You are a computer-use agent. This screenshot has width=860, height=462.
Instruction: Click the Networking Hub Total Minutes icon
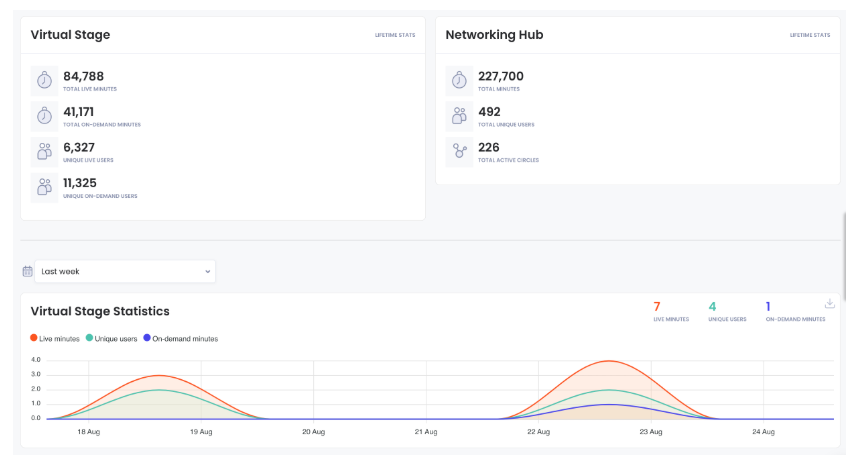click(x=459, y=80)
